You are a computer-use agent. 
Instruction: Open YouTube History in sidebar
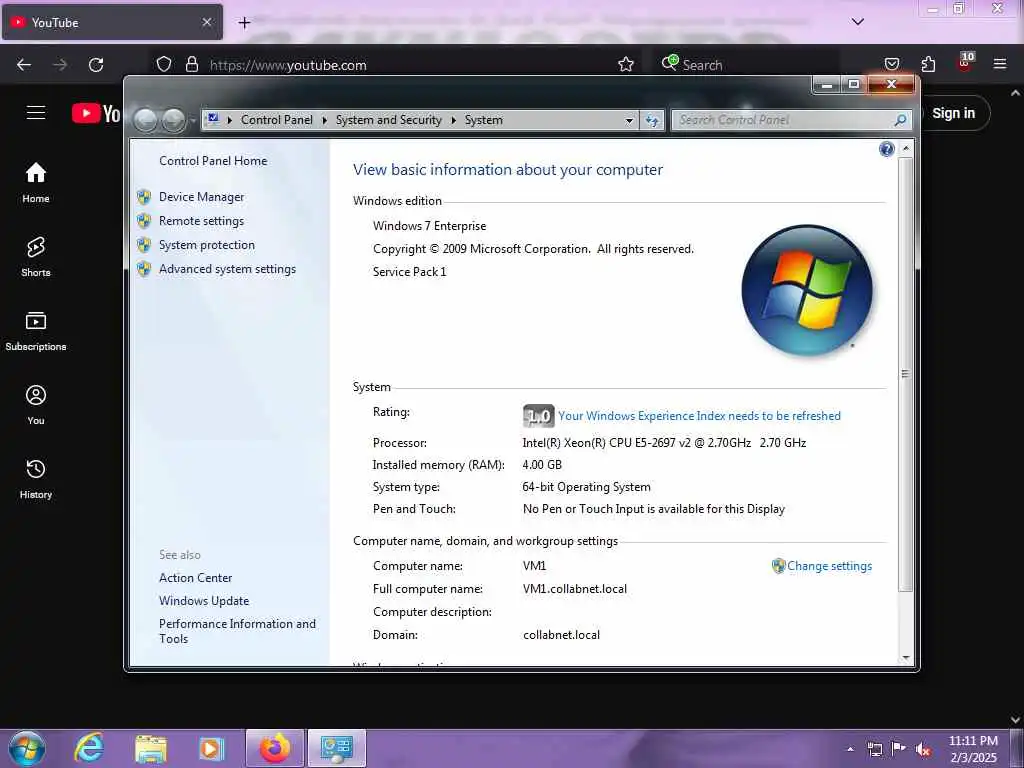[36, 479]
